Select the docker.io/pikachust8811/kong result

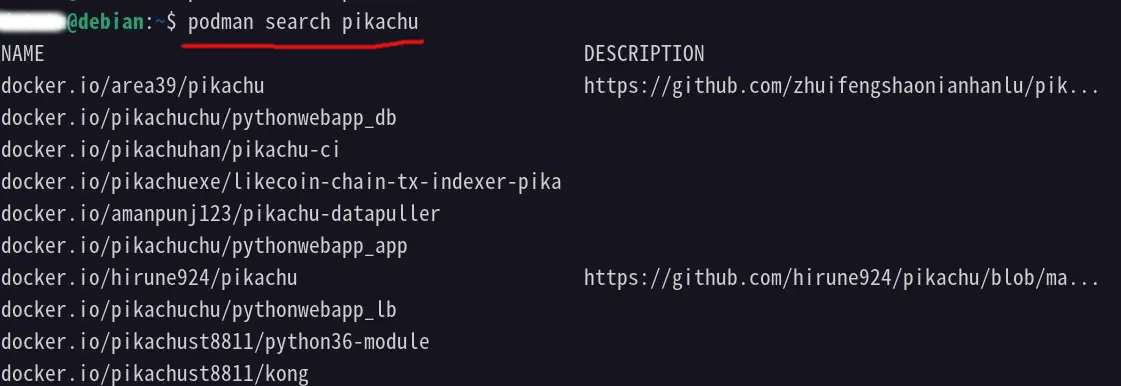click(x=155, y=373)
